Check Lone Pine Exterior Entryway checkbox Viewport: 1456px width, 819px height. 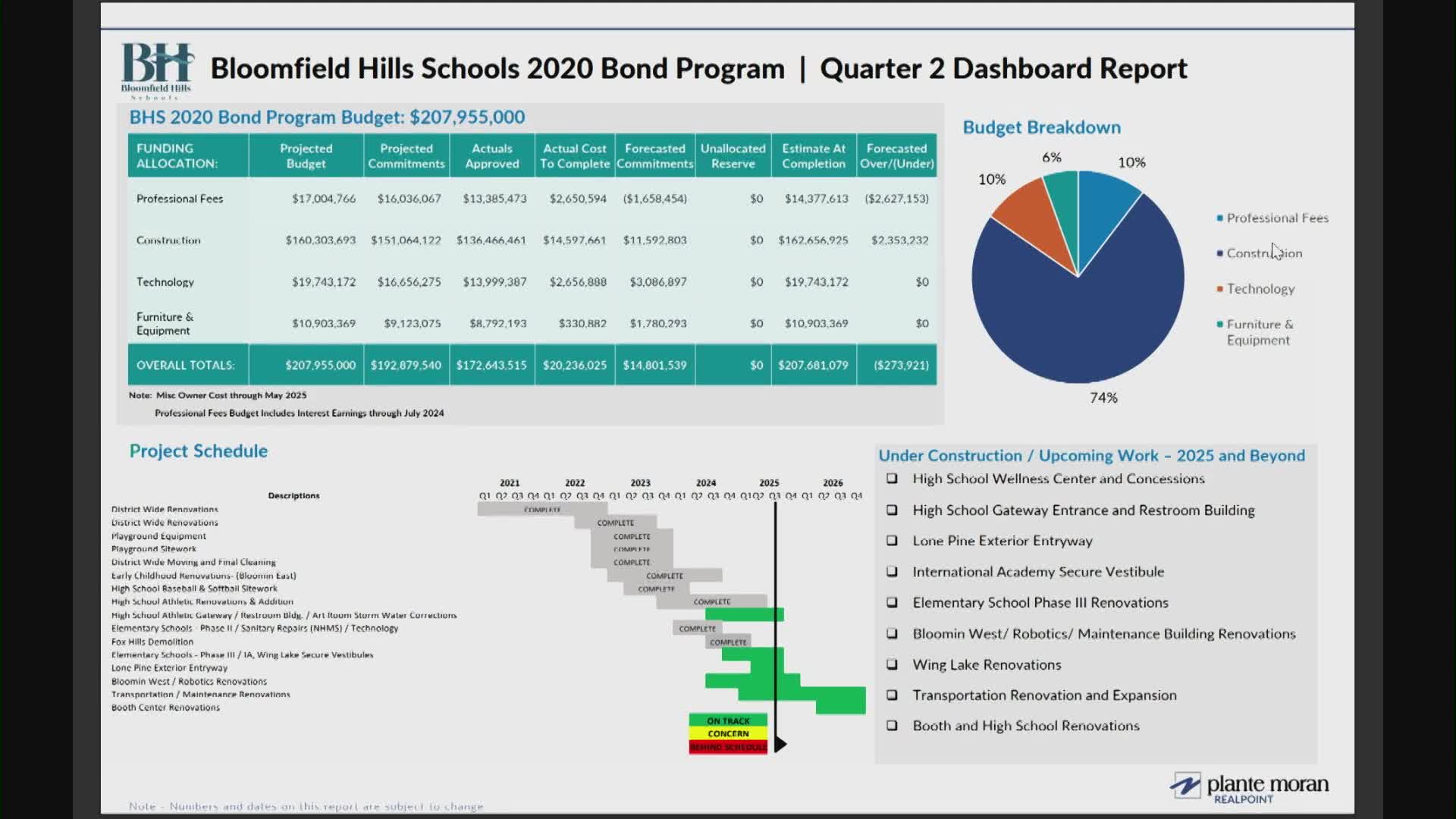pyautogui.click(x=892, y=541)
